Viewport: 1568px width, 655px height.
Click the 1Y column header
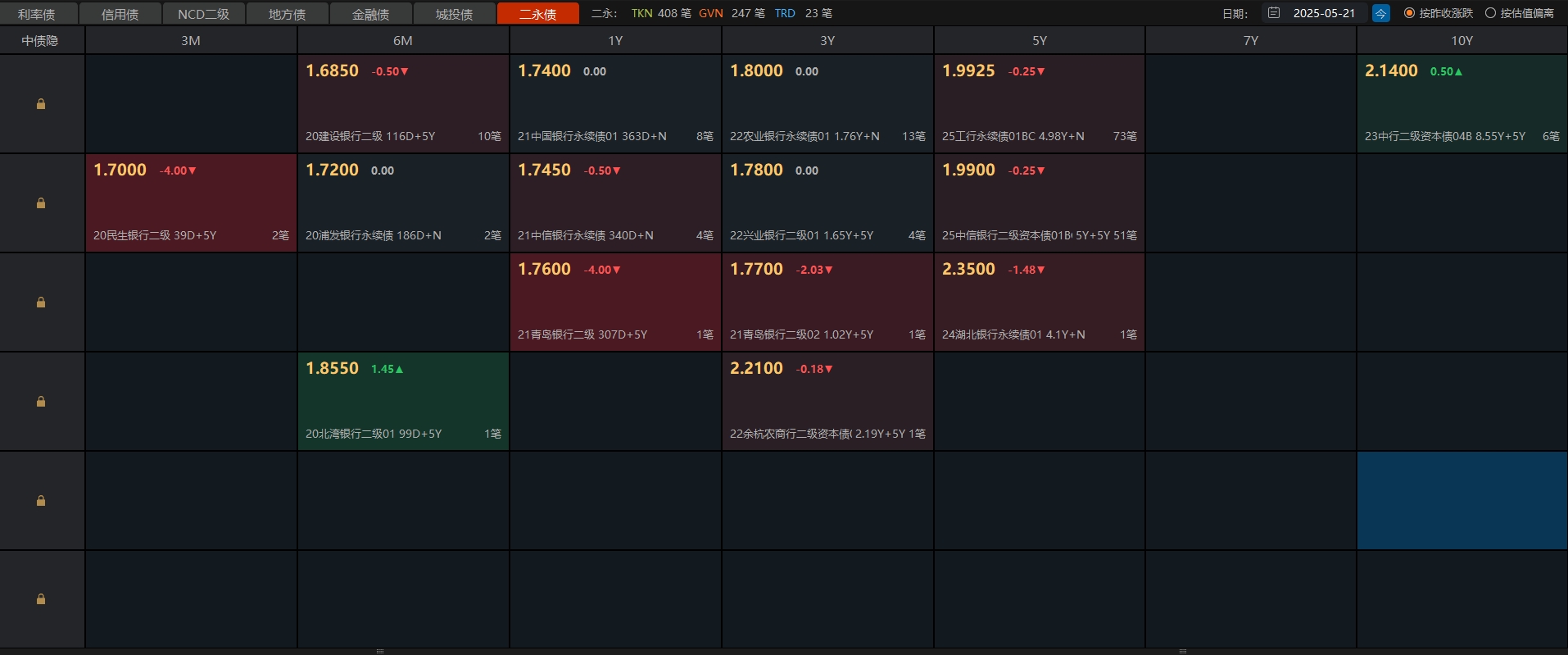(615, 40)
